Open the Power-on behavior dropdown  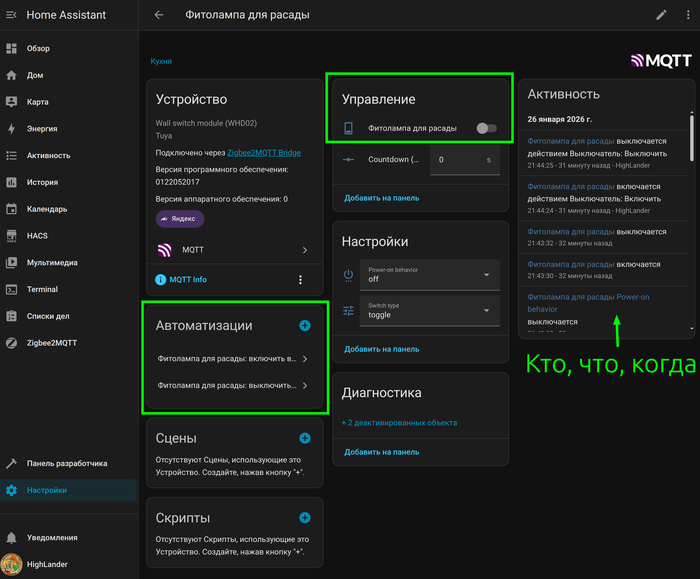[430, 275]
